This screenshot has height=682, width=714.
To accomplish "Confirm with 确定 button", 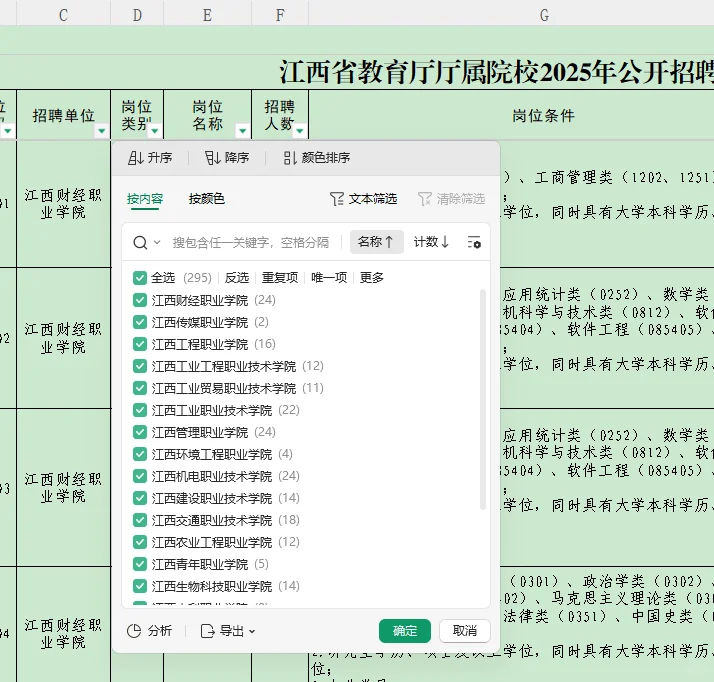I will pos(405,631).
